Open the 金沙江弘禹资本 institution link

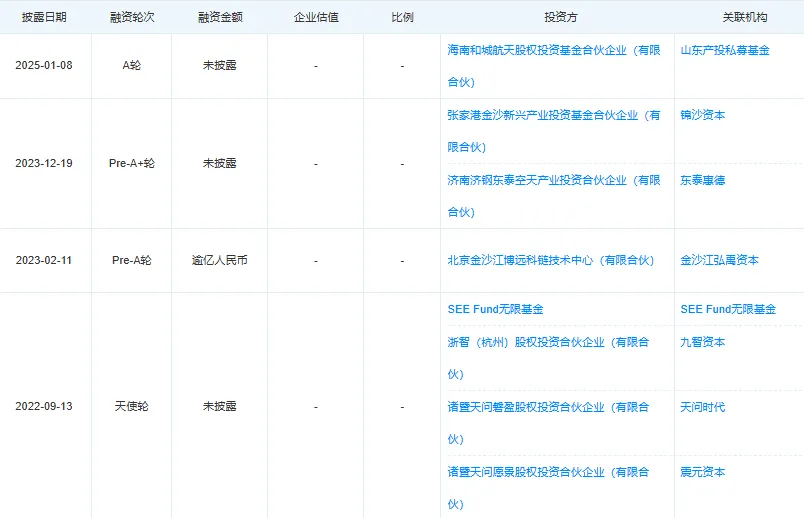click(719, 260)
